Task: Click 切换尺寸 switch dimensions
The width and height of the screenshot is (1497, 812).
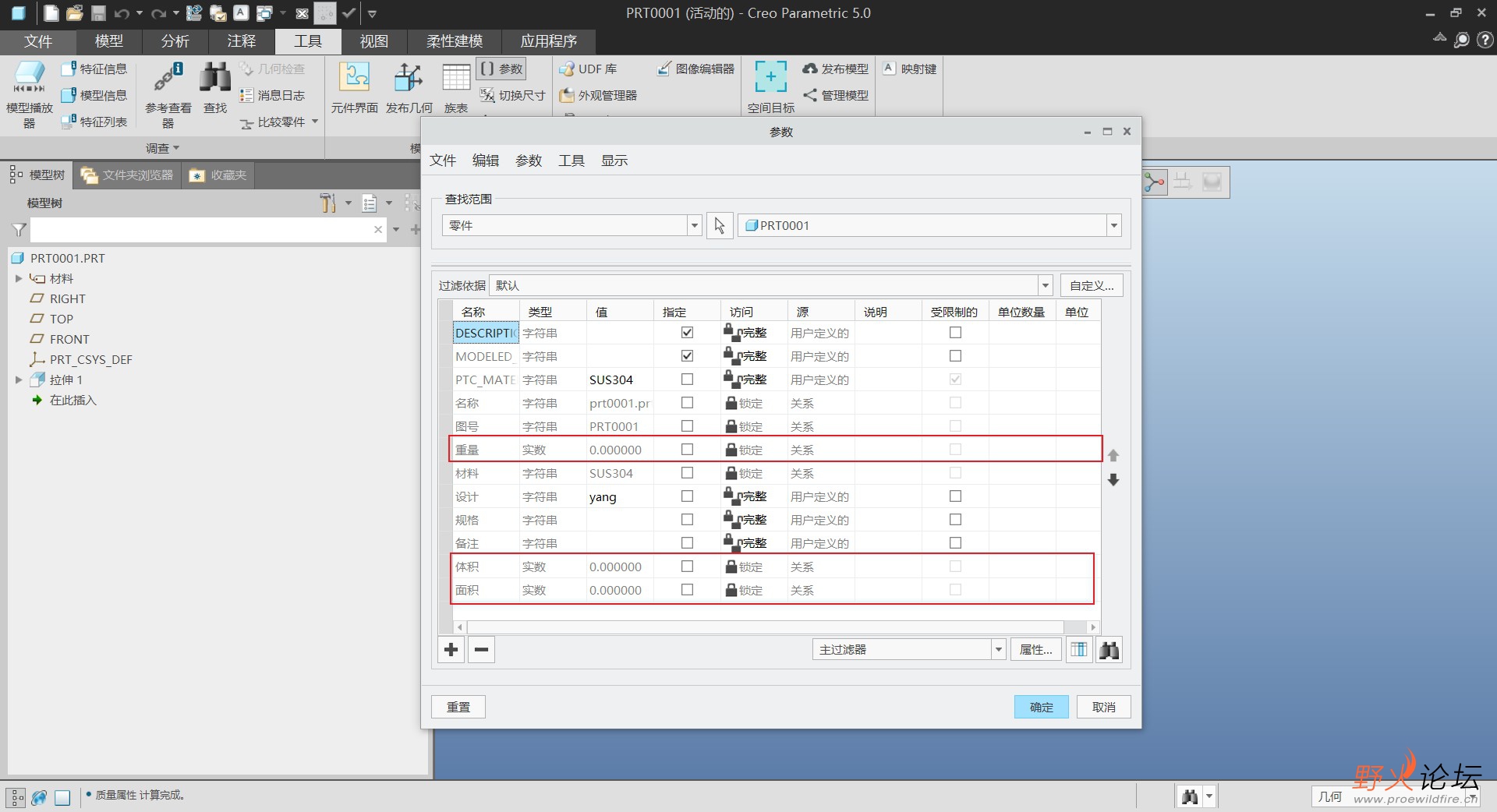Action: [x=512, y=95]
